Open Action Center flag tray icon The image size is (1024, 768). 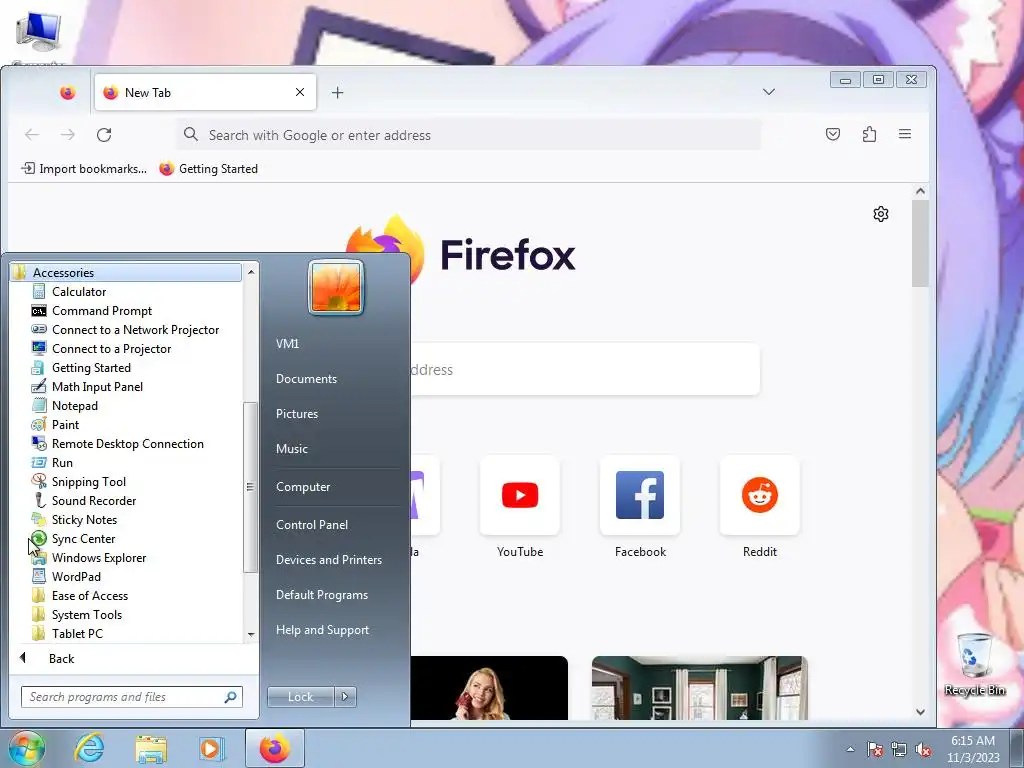pos(875,750)
